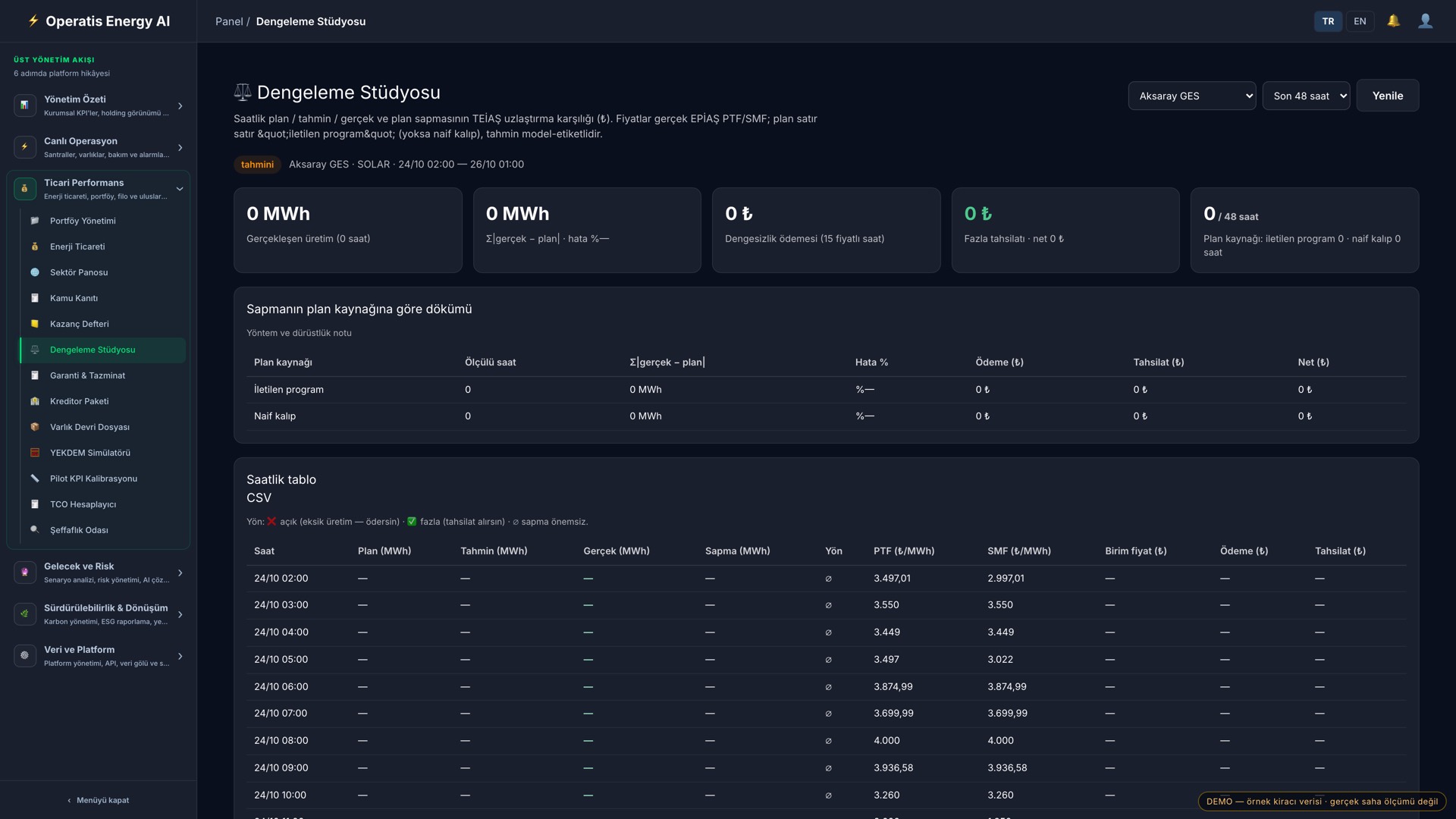Click the Portföy Yönetimi sidebar icon

point(34,221)
